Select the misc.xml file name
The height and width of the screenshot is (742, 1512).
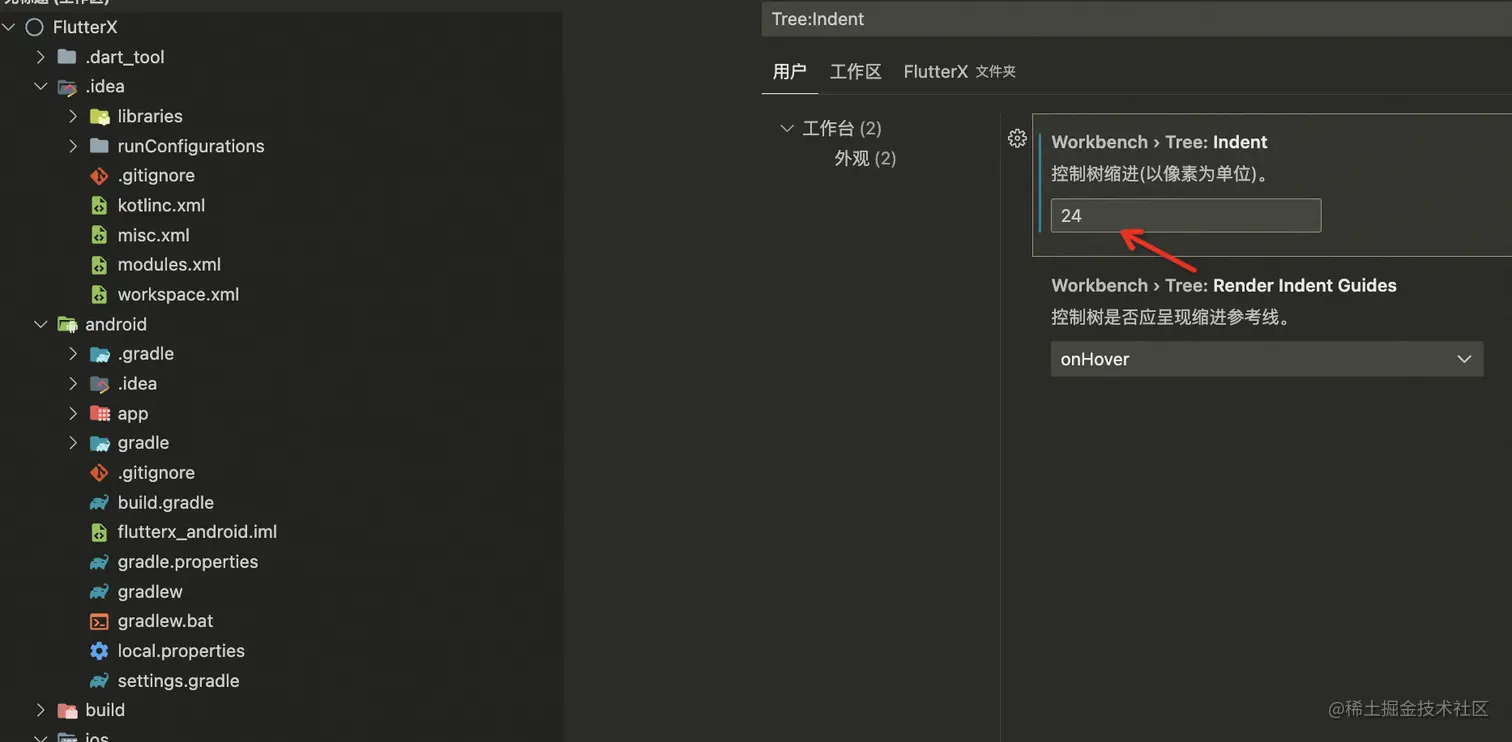click(153, 235)
